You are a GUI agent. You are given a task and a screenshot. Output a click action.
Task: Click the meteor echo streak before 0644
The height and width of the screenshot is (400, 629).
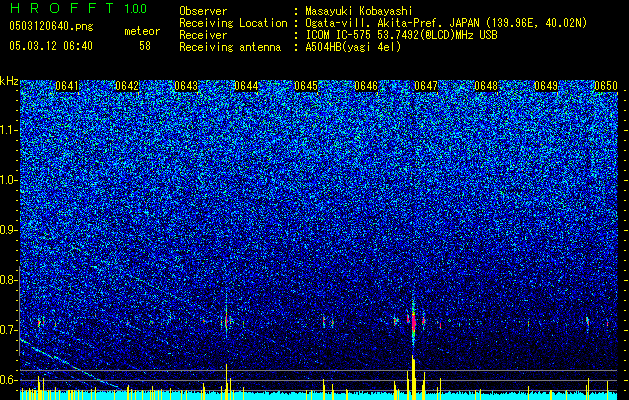coord(226,319)
